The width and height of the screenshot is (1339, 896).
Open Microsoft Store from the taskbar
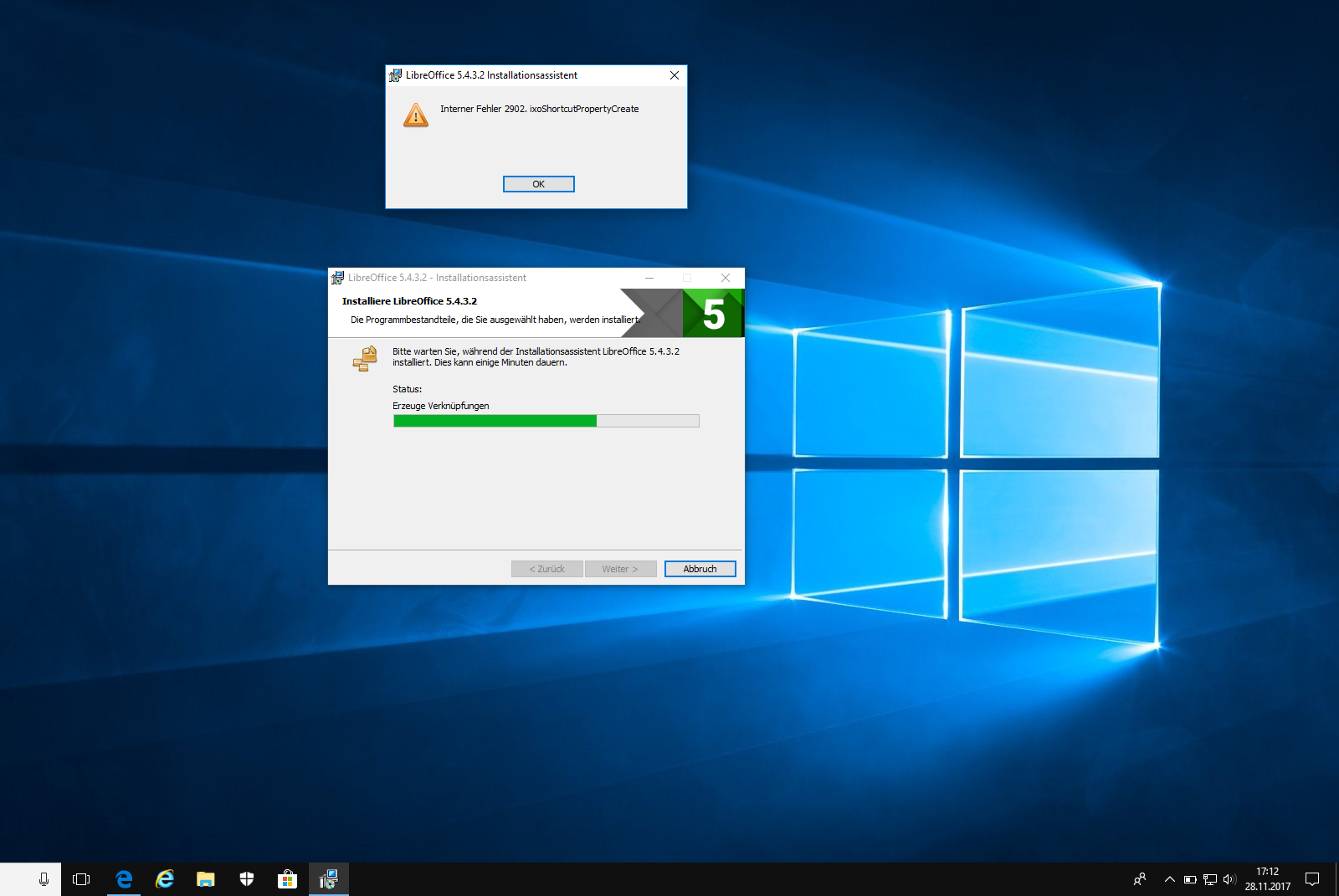(x=288, y=879)
